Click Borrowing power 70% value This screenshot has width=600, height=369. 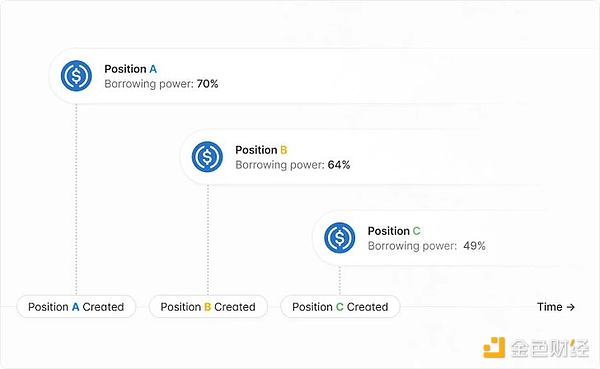[207, 84]
